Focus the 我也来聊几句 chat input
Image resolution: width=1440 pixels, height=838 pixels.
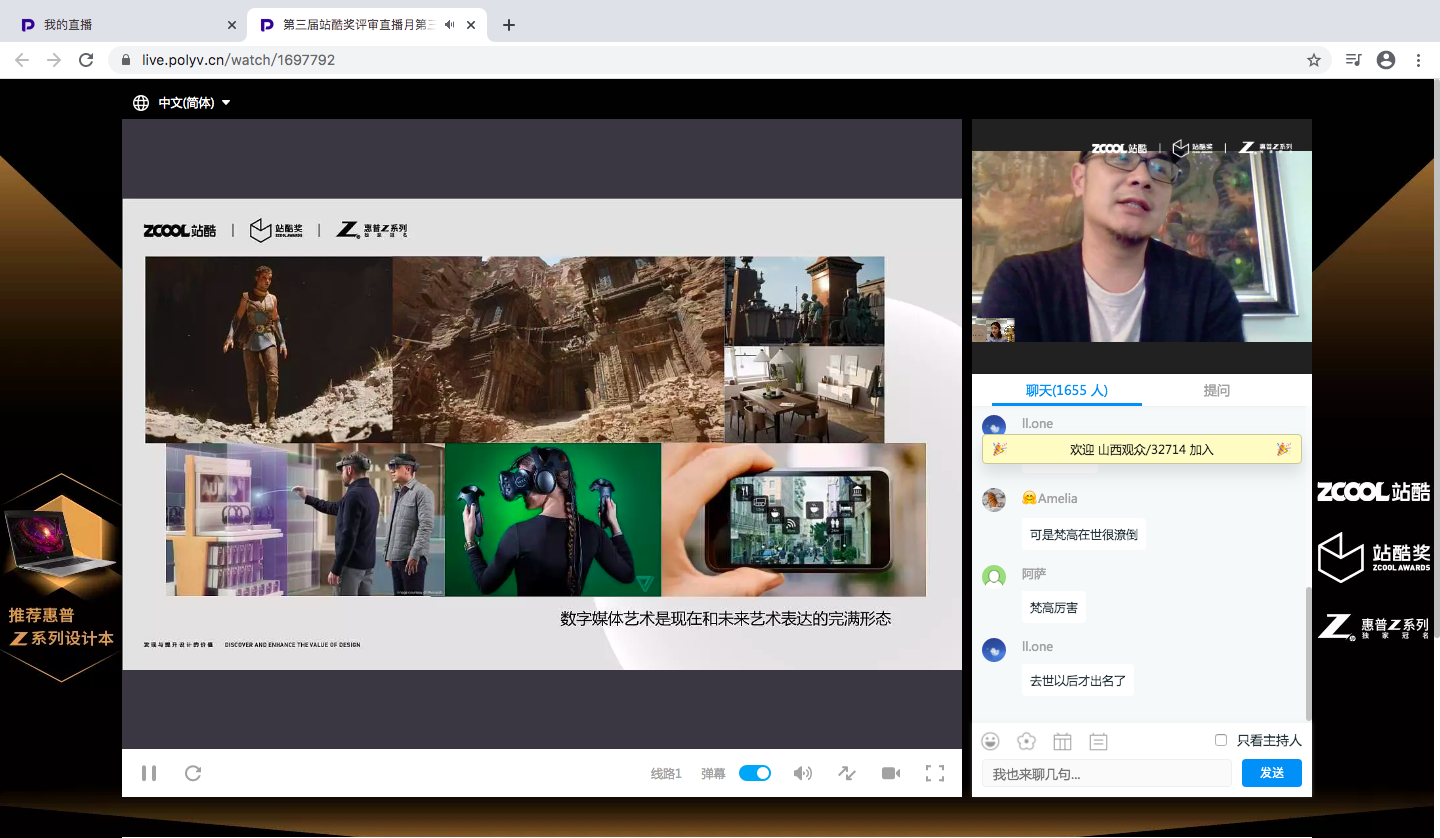(1107, 773)
